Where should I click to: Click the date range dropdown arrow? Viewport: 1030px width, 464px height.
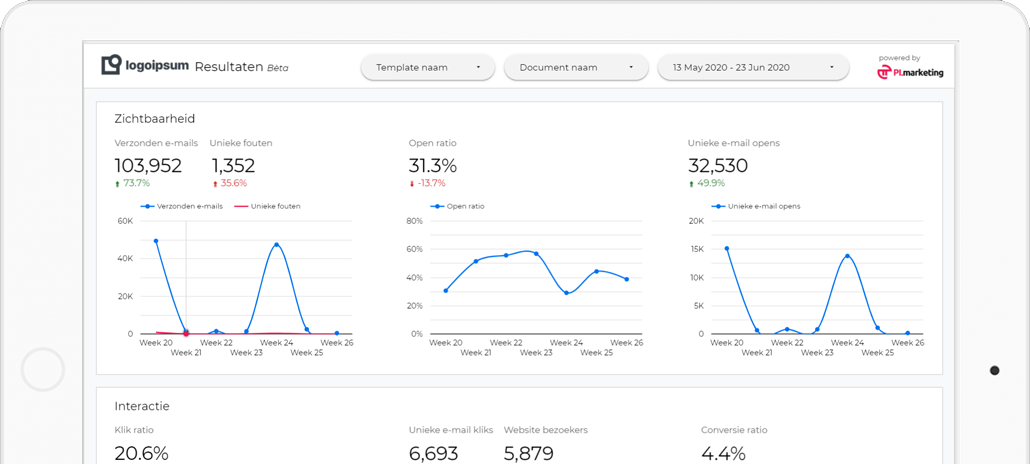click(832, 67)
